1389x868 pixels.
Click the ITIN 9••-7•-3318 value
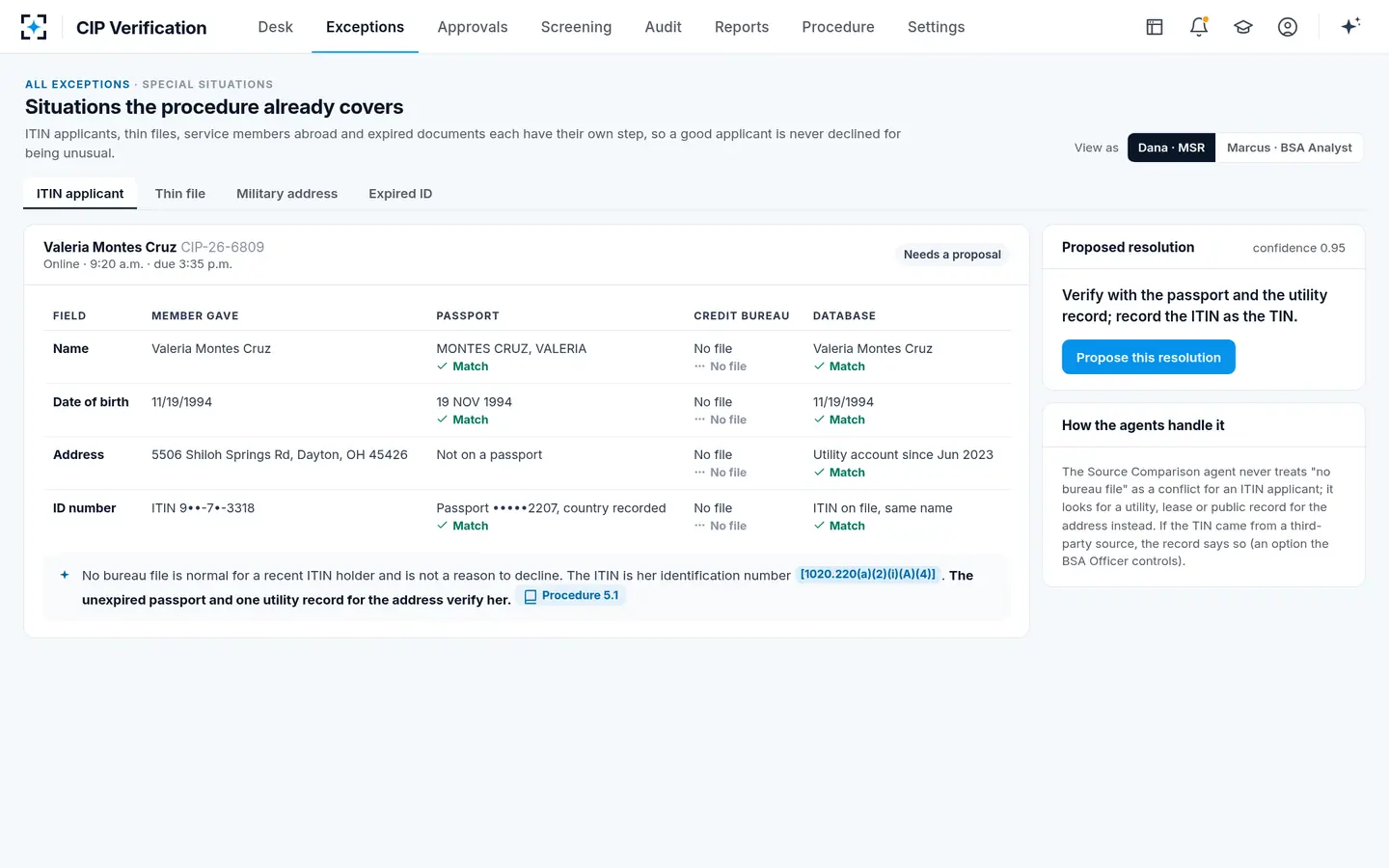pos(203,508)
